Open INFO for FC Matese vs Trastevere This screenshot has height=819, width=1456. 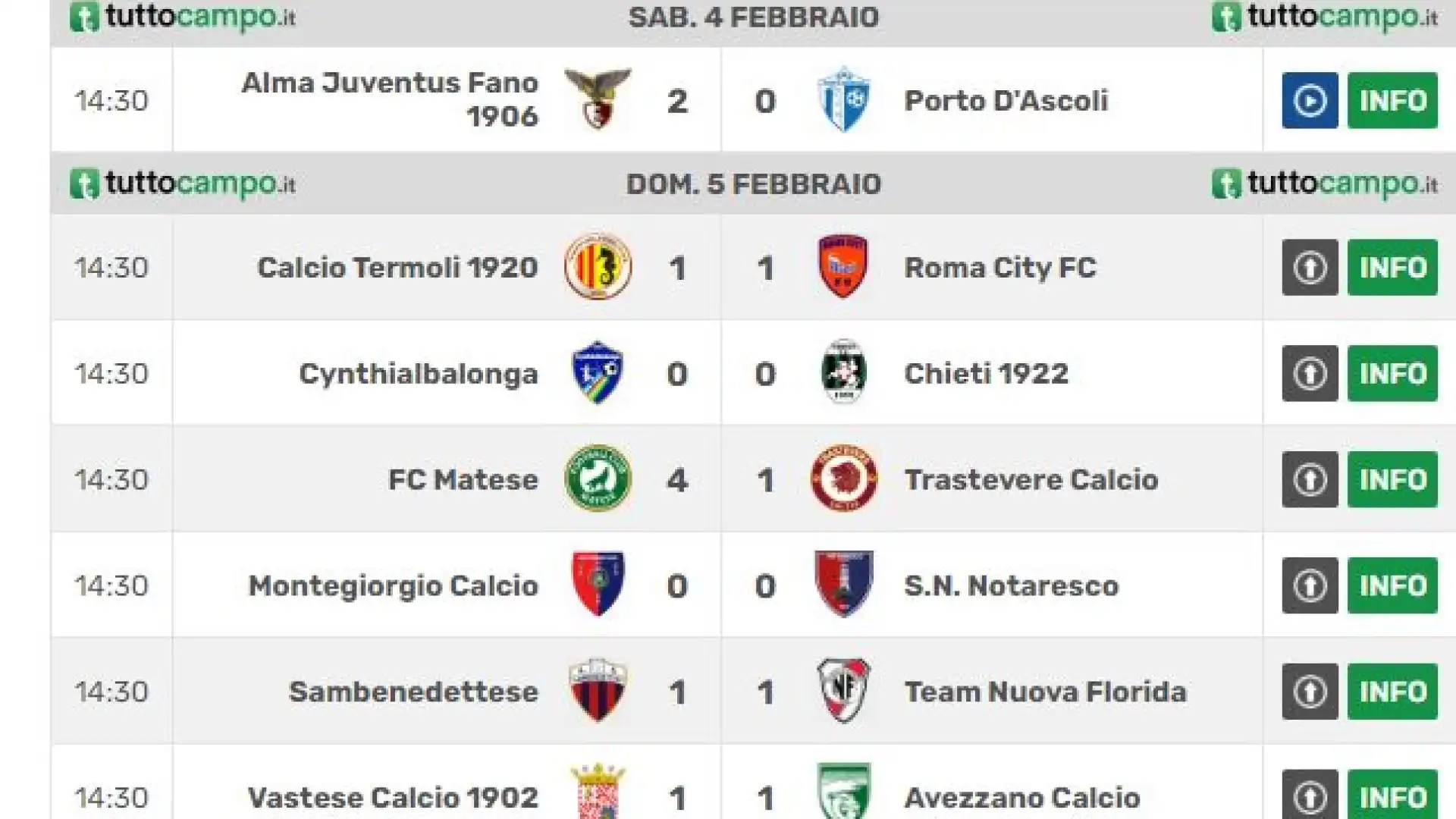1392,479
